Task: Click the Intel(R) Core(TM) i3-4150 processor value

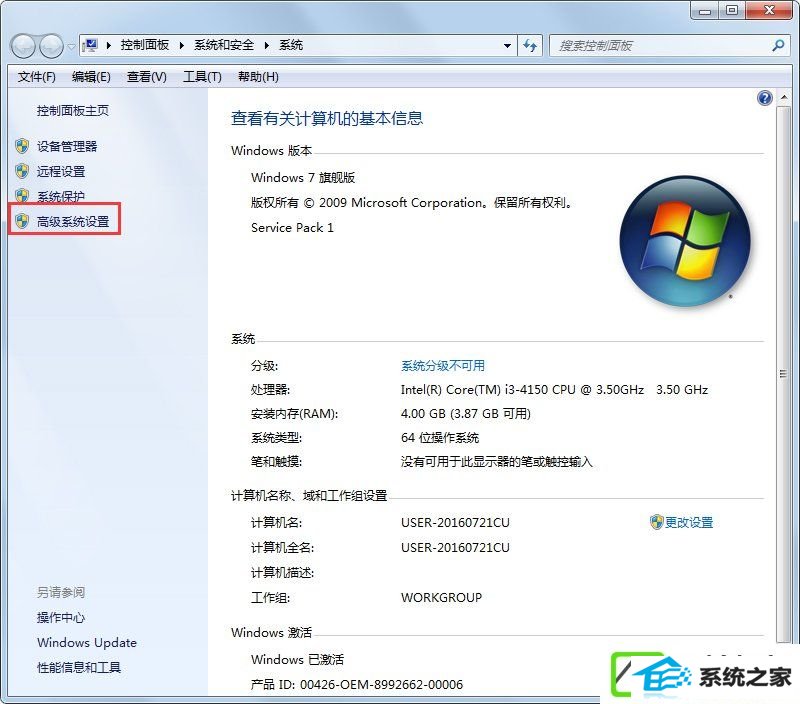Action: tap(554, 390)
